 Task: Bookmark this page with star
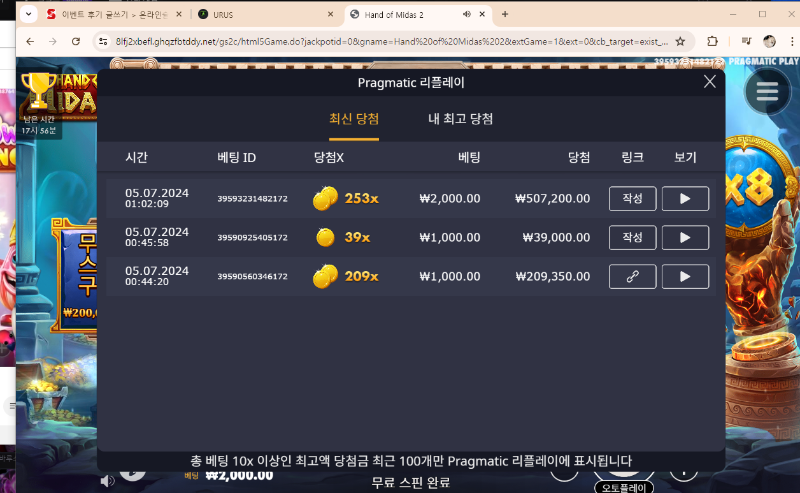click(680, 41)
